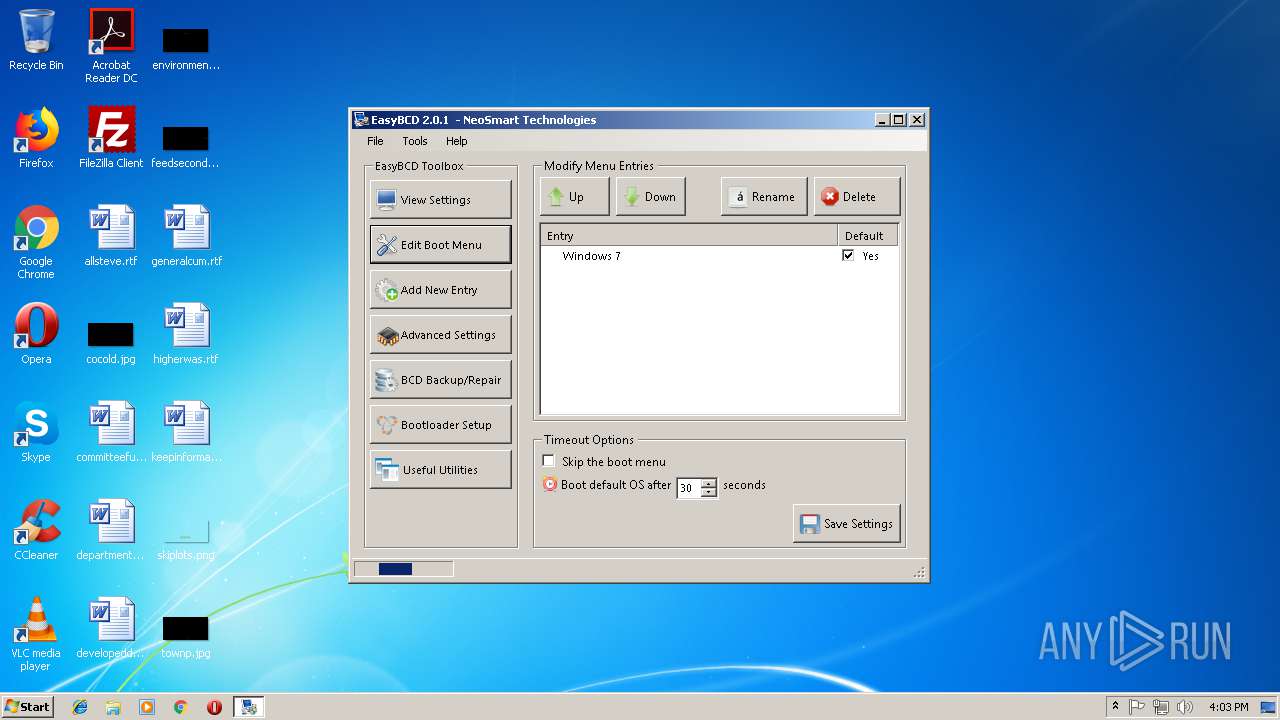Open Bootloader Setup page
The image size is (1280, 720).
tap(440, 424)
